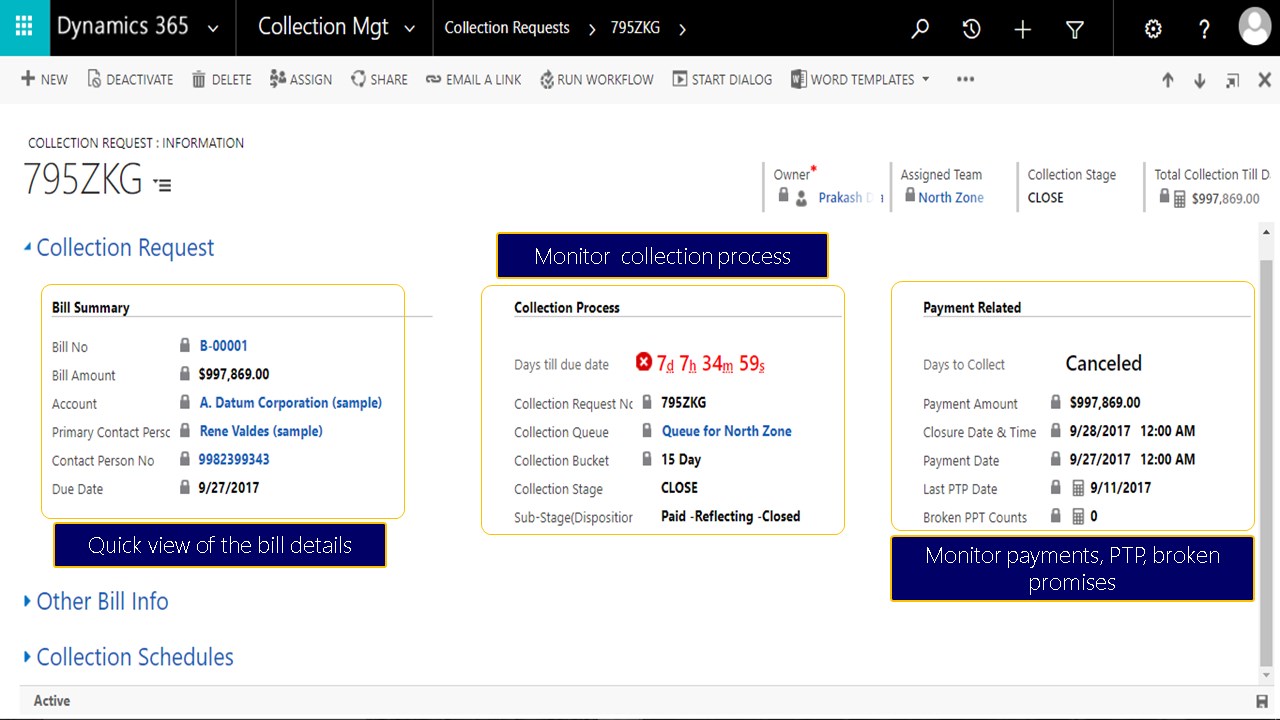
Task: Click the quick create plus icon
Action: point(1022,29)
